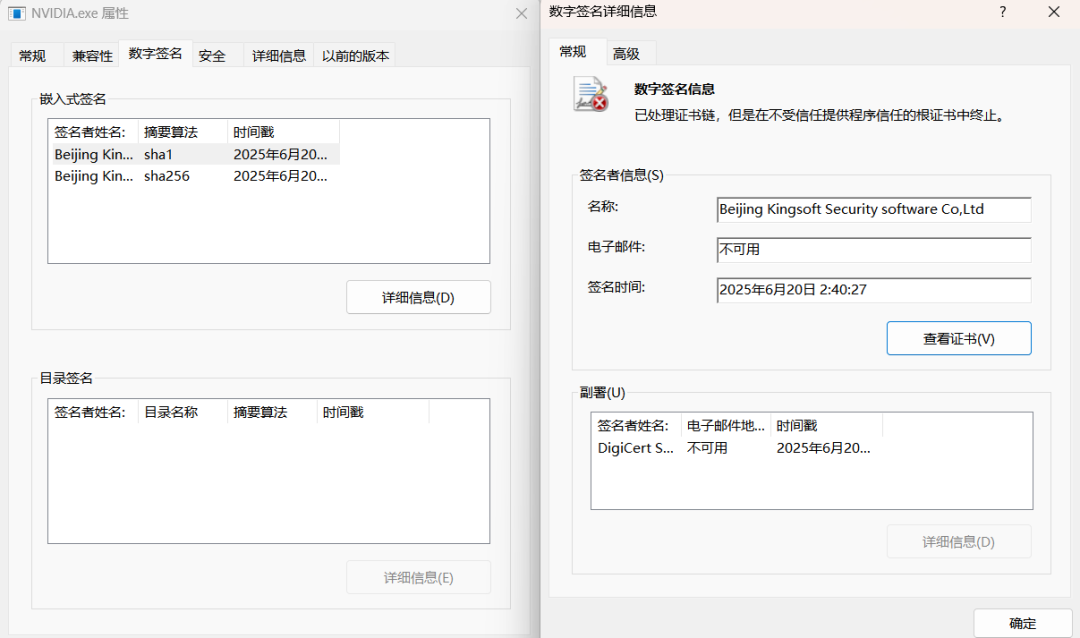The width and height of the screenshot is (1080, 638).
Task: Click 签名者姓名 column header in catalog signatures
Action: [x=94, y=412]
